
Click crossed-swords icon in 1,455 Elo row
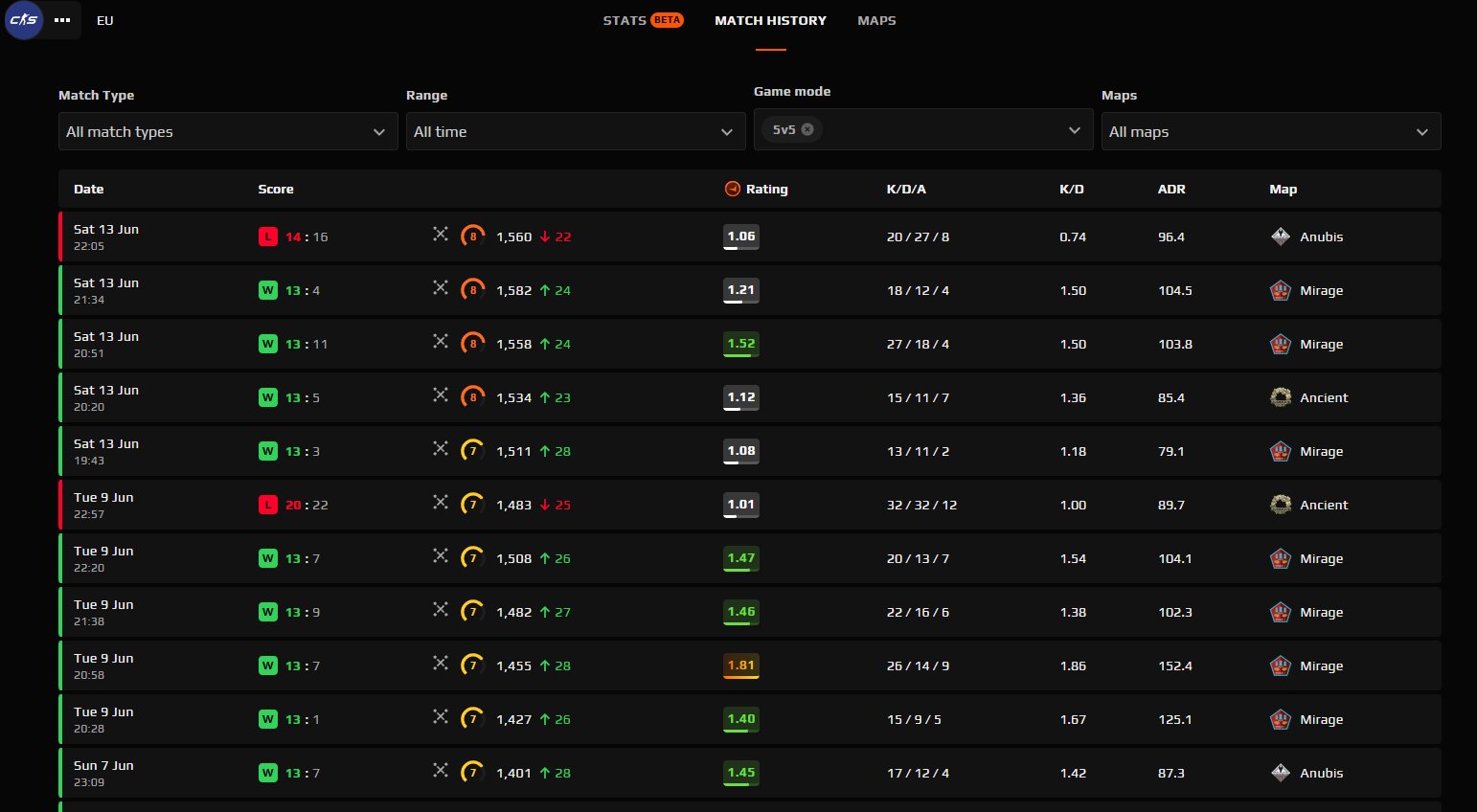(441, 663)
